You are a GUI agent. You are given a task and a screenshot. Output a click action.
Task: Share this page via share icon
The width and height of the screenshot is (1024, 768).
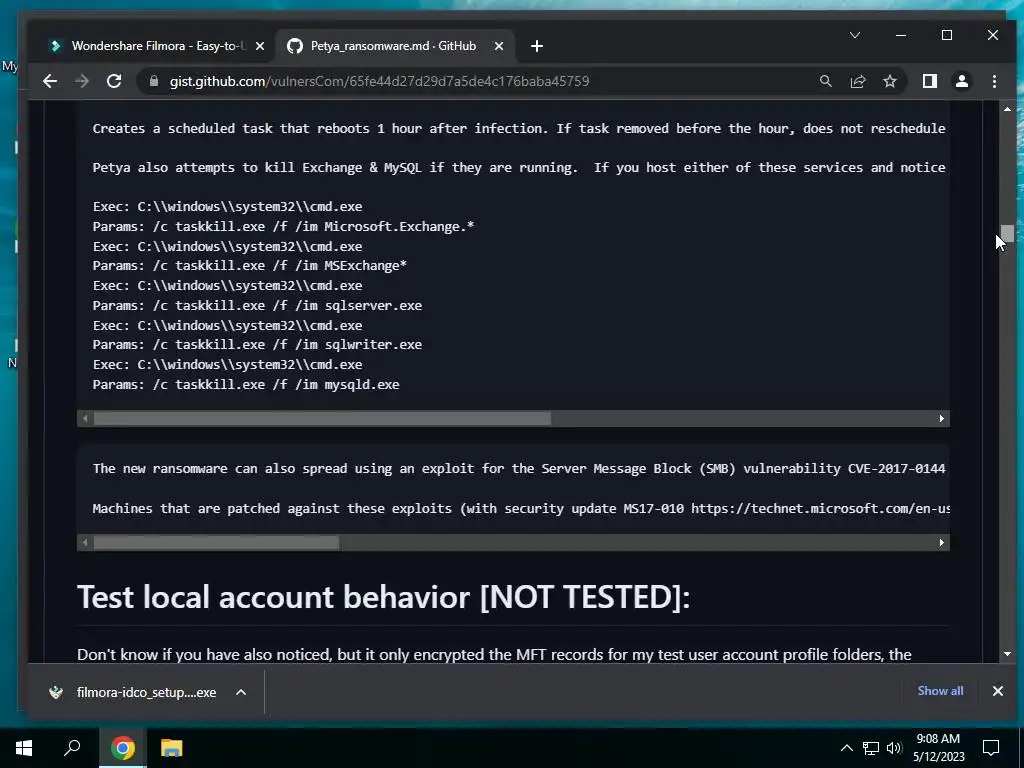tap(857, 81)
